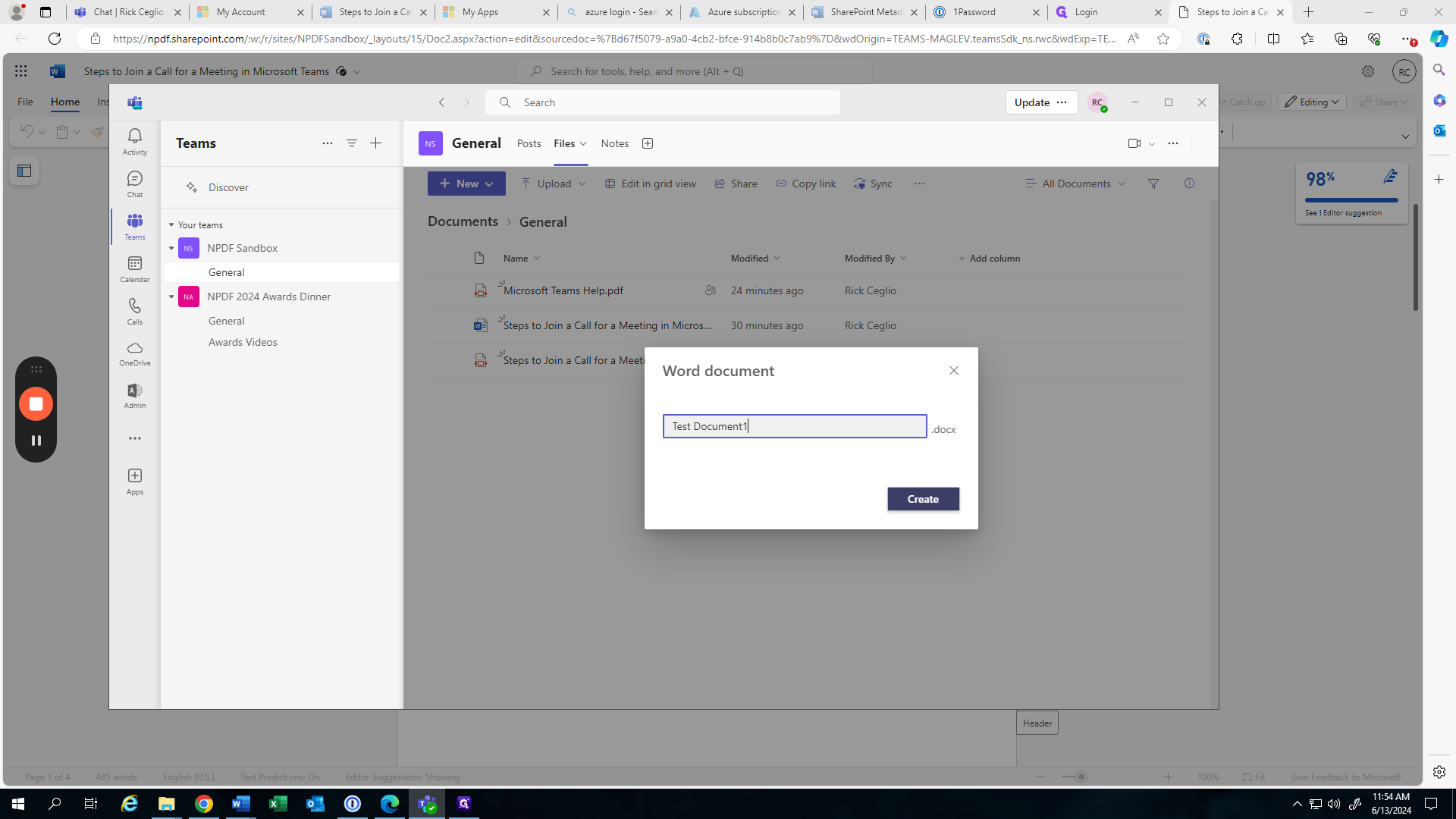
Task: Open toolbar overflow ellipsis after Sync
Action: coord(919,184)
